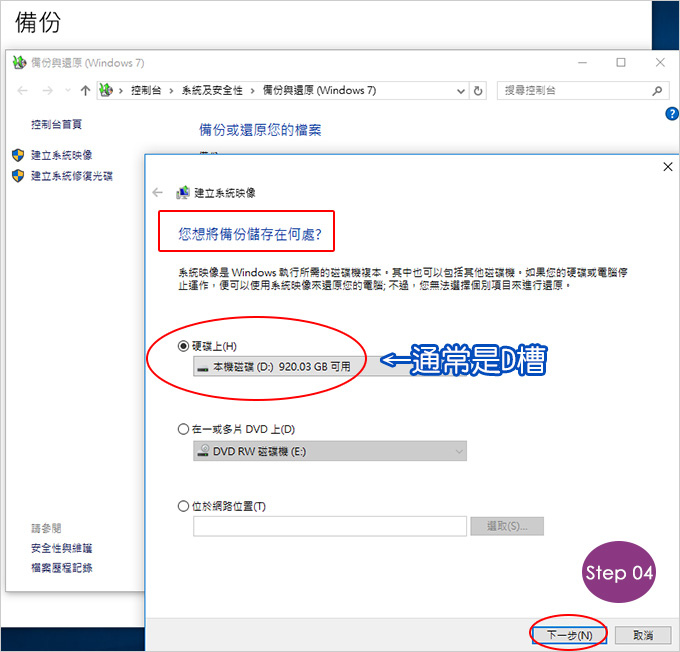Click the 下一步(N) button
The height and width of the screenshot is (652, 680).
pyautogui.click(x=569, y=635)
